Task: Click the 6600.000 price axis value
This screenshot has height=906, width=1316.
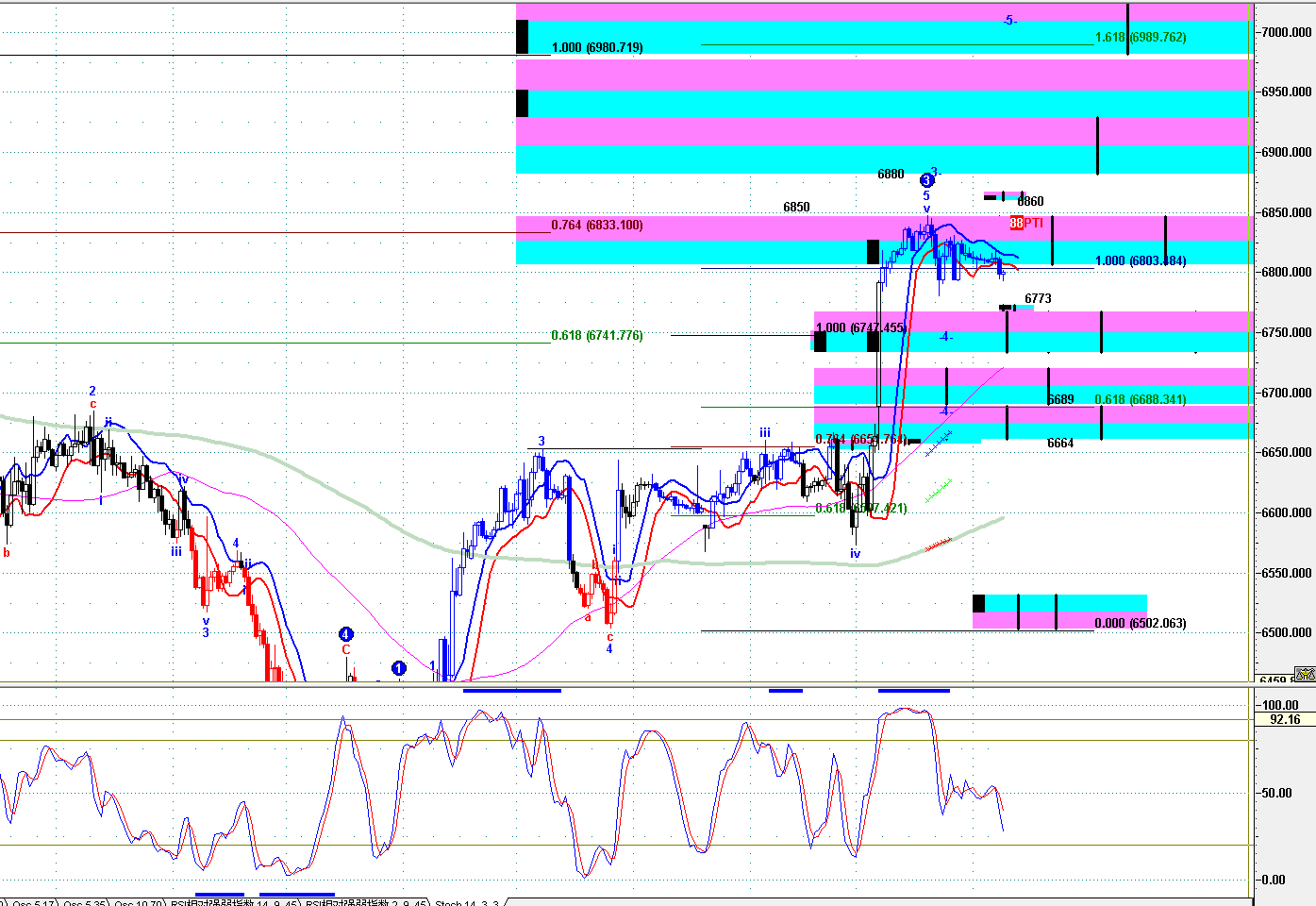Action: tap(1287, 512)
